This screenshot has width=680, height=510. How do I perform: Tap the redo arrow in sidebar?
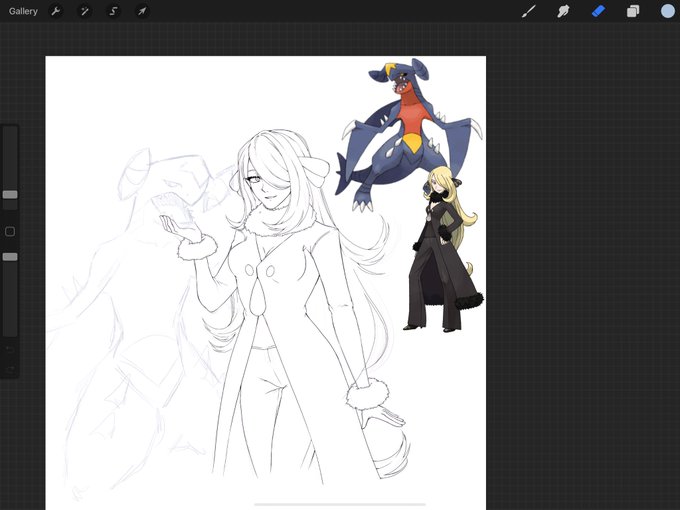(x=10, y=369)
